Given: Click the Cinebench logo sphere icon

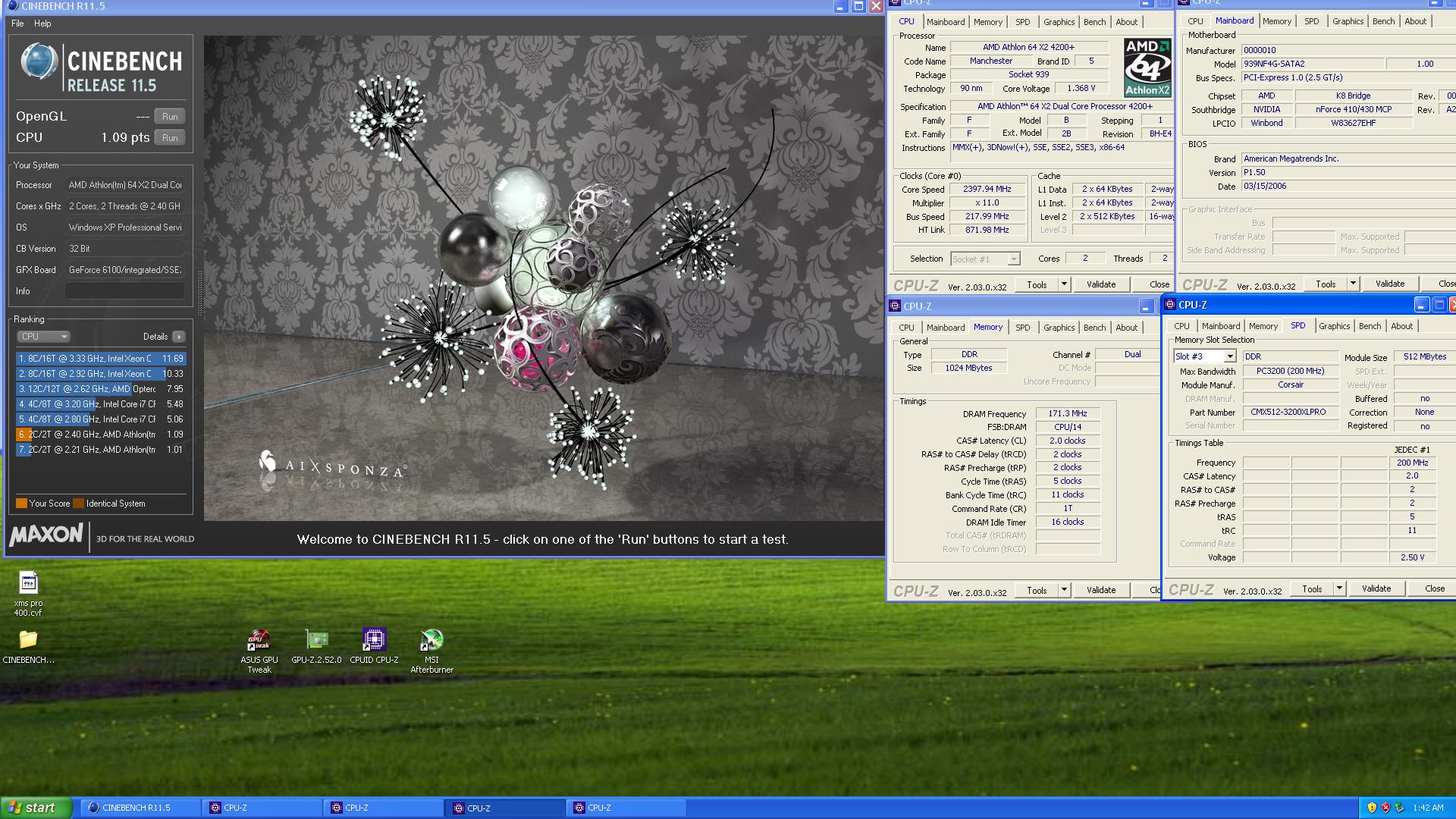Looking at the screenshot, I should tap(39, 61).
